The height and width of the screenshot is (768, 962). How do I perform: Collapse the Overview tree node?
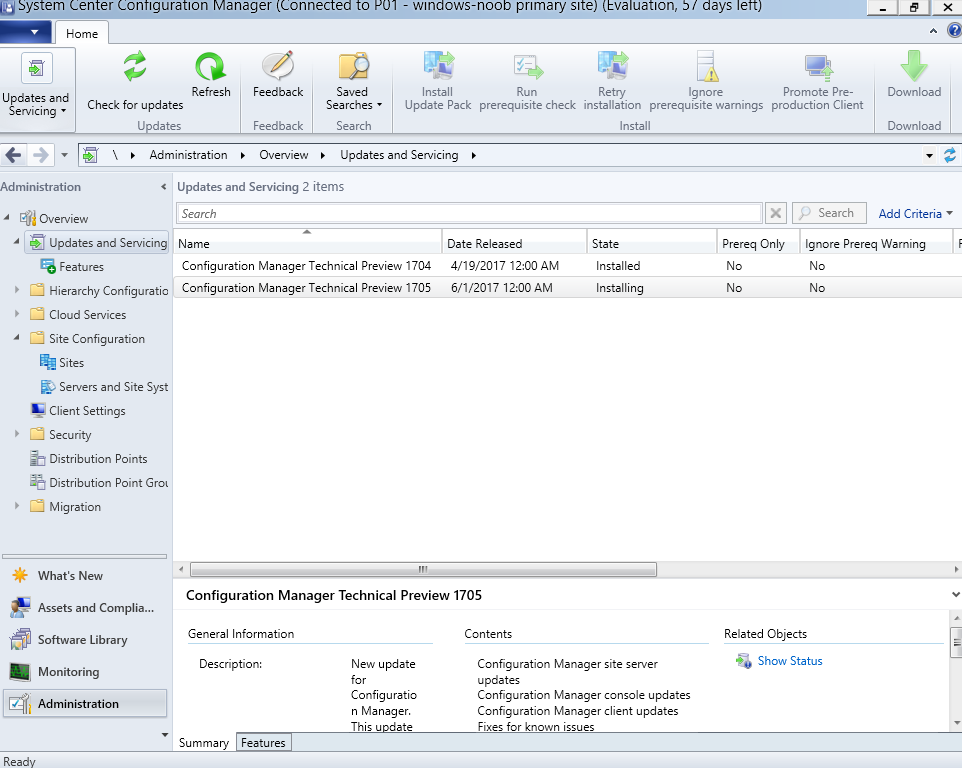7,218
